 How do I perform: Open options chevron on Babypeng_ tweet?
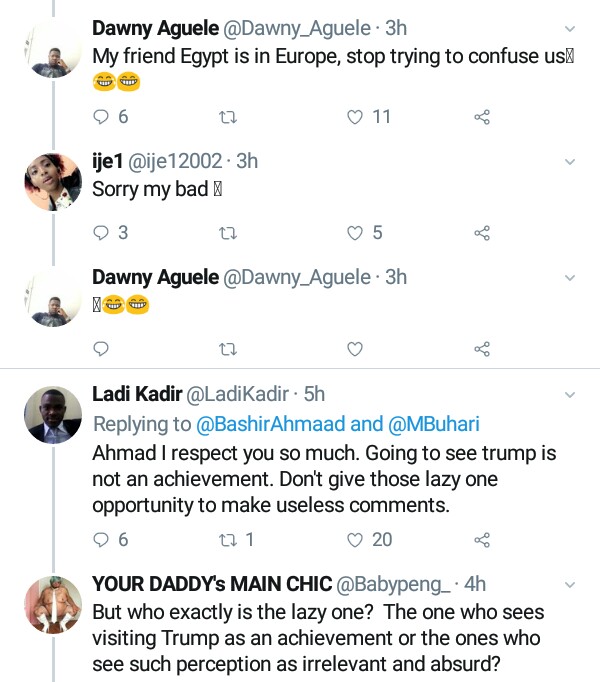coord(570,584)
